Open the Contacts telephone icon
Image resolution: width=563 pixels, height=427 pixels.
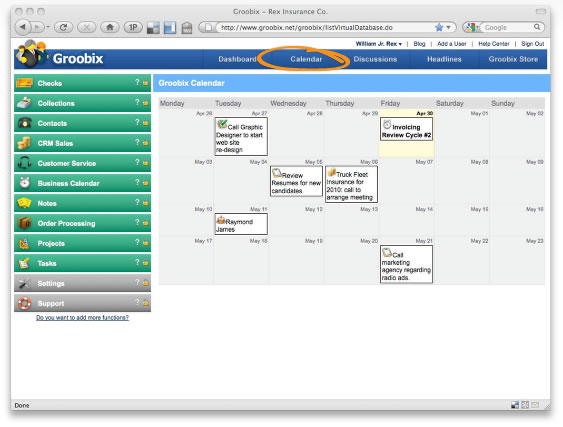[24, 123]
